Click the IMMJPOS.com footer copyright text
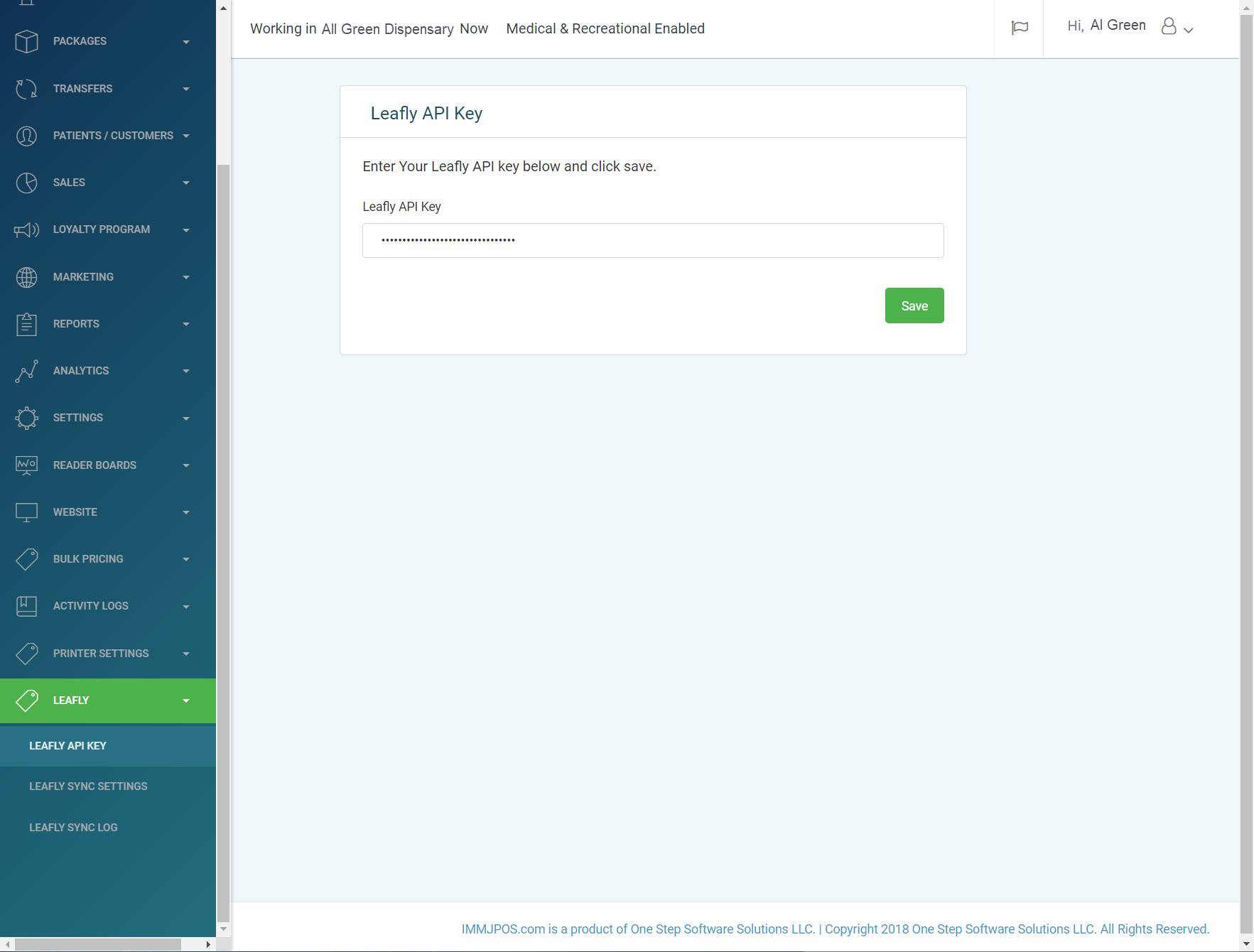The image size is (1254, 952). [835, 929]
